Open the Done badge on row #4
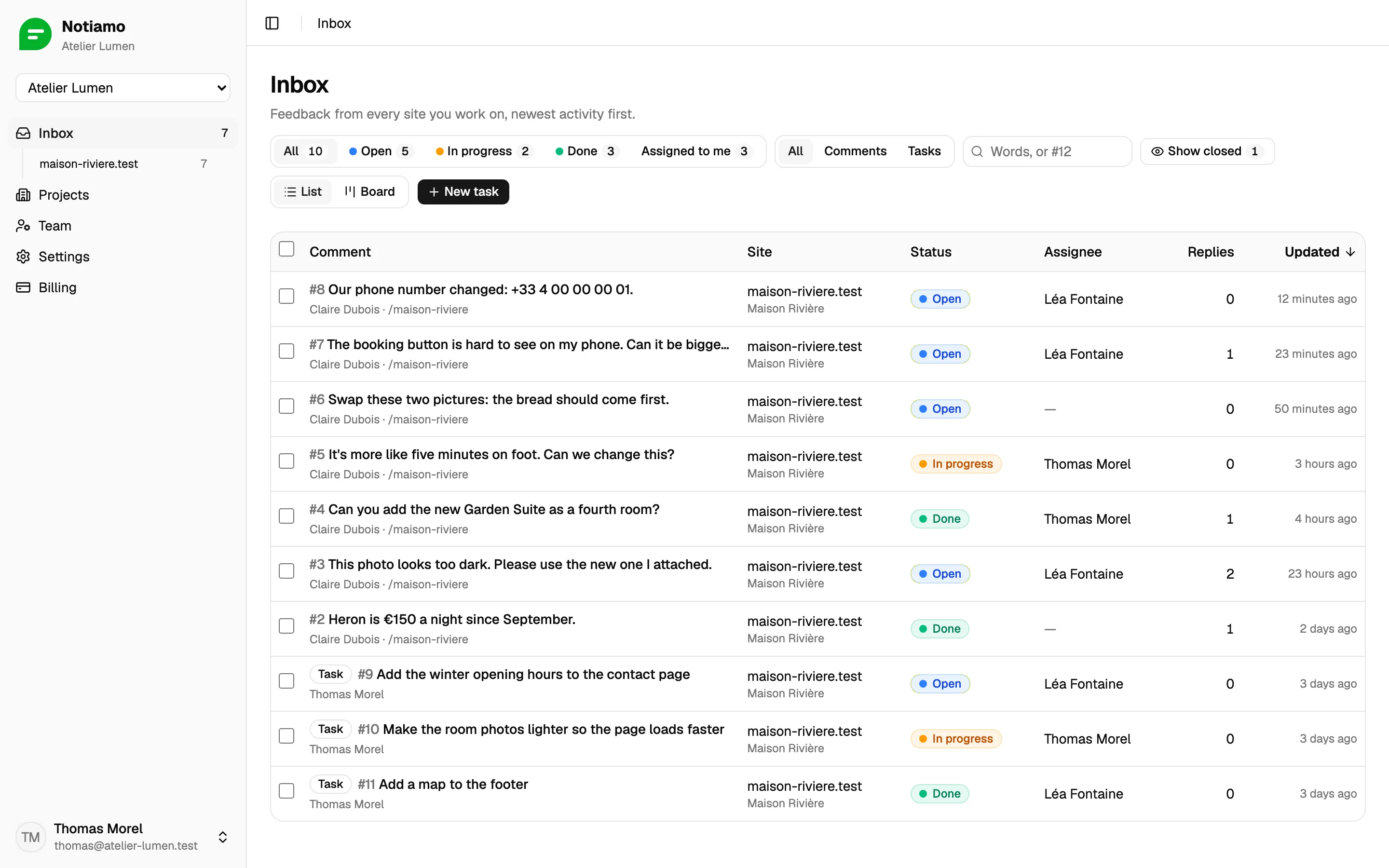Screen dimensions: 1389x868 tap(940, 519)
